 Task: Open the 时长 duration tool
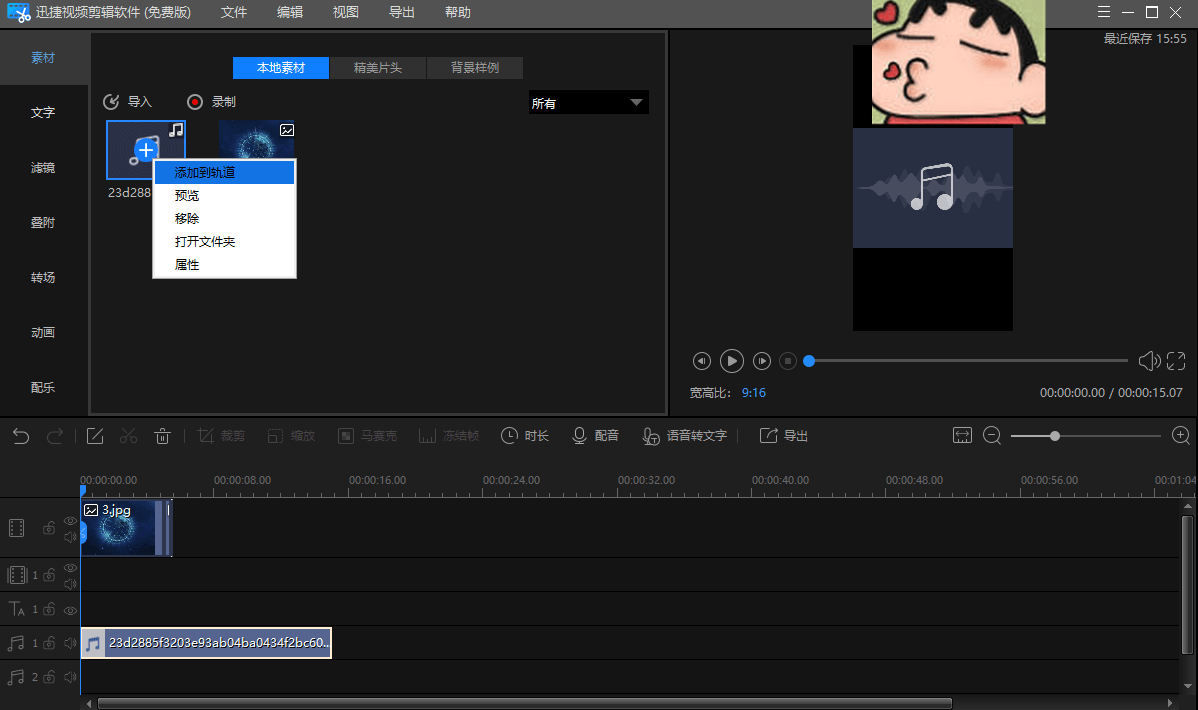(x=525, y=436)
